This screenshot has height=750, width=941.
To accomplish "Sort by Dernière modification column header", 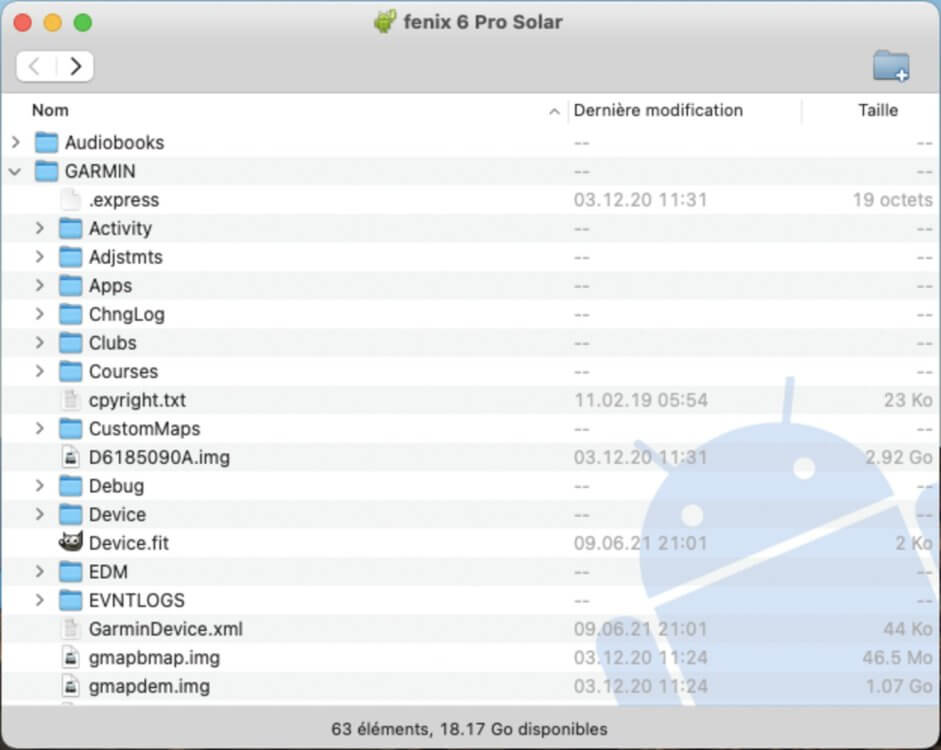I will [x=658, y=110].
